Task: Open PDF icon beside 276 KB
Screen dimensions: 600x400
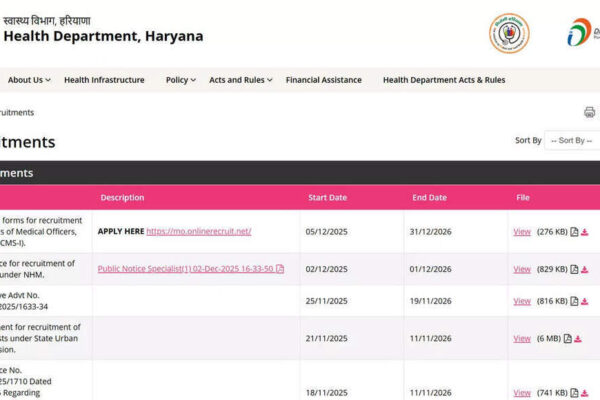Action: pos(574,232)
